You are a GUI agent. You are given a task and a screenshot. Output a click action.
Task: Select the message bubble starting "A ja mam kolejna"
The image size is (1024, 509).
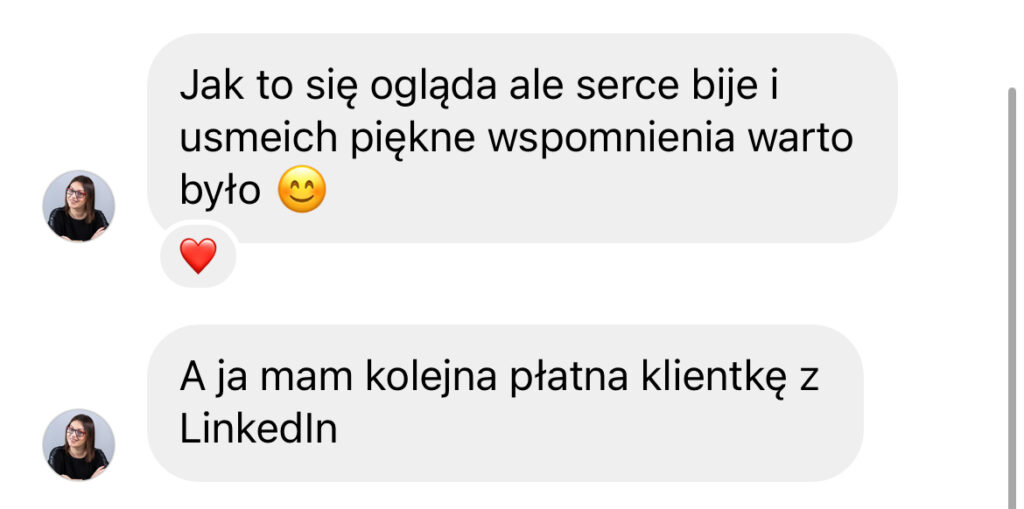[x=505, y=403]
